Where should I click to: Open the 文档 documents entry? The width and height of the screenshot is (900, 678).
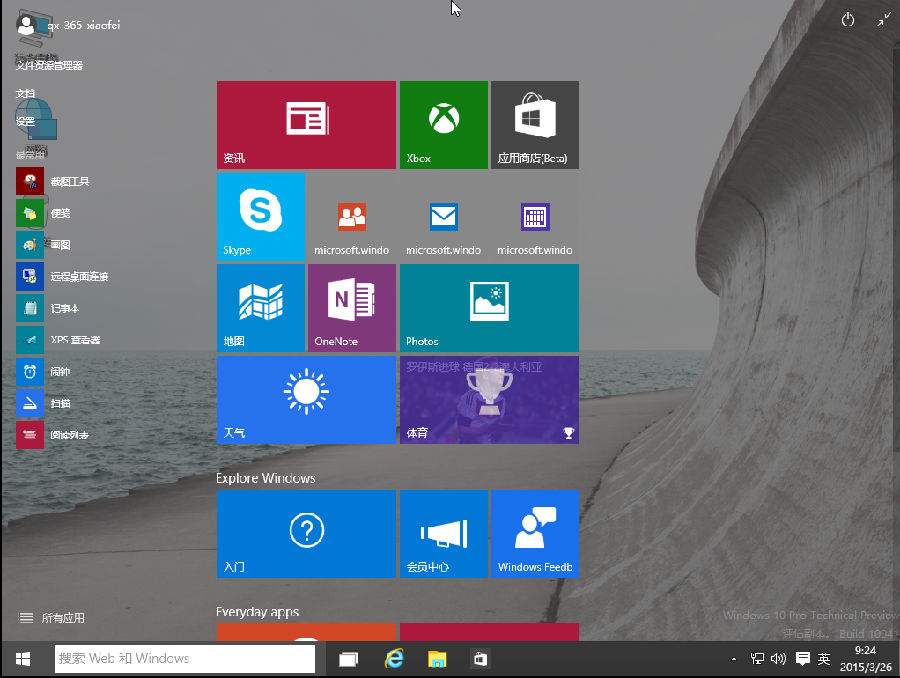25,94
